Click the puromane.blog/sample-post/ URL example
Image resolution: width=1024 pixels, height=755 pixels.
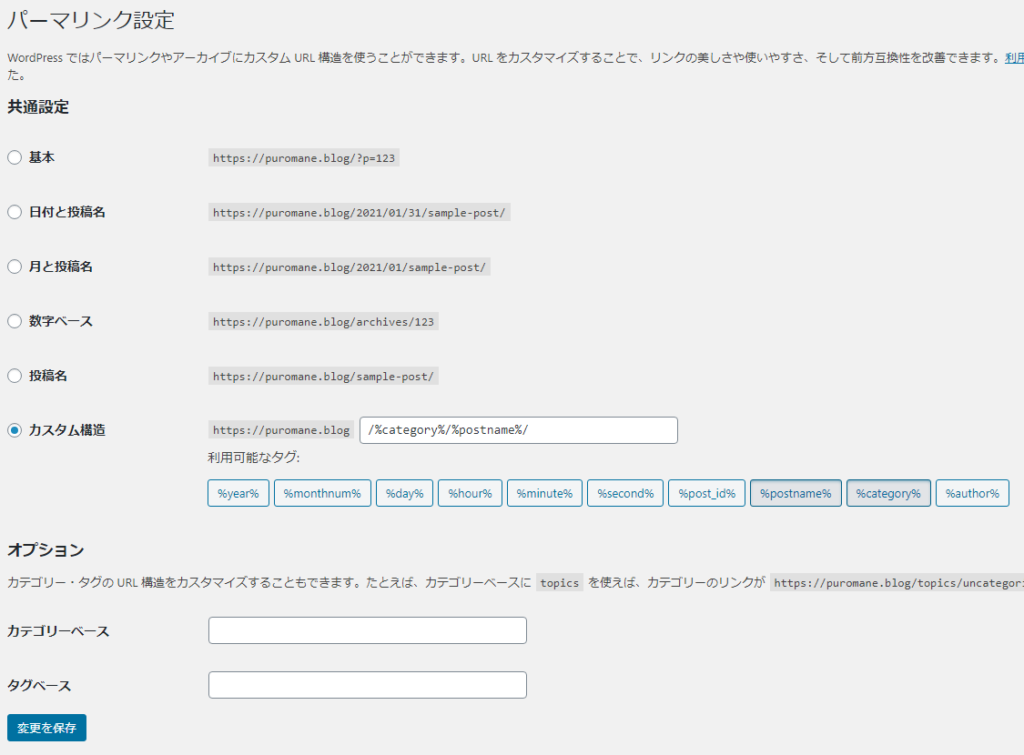coord(323,376)
